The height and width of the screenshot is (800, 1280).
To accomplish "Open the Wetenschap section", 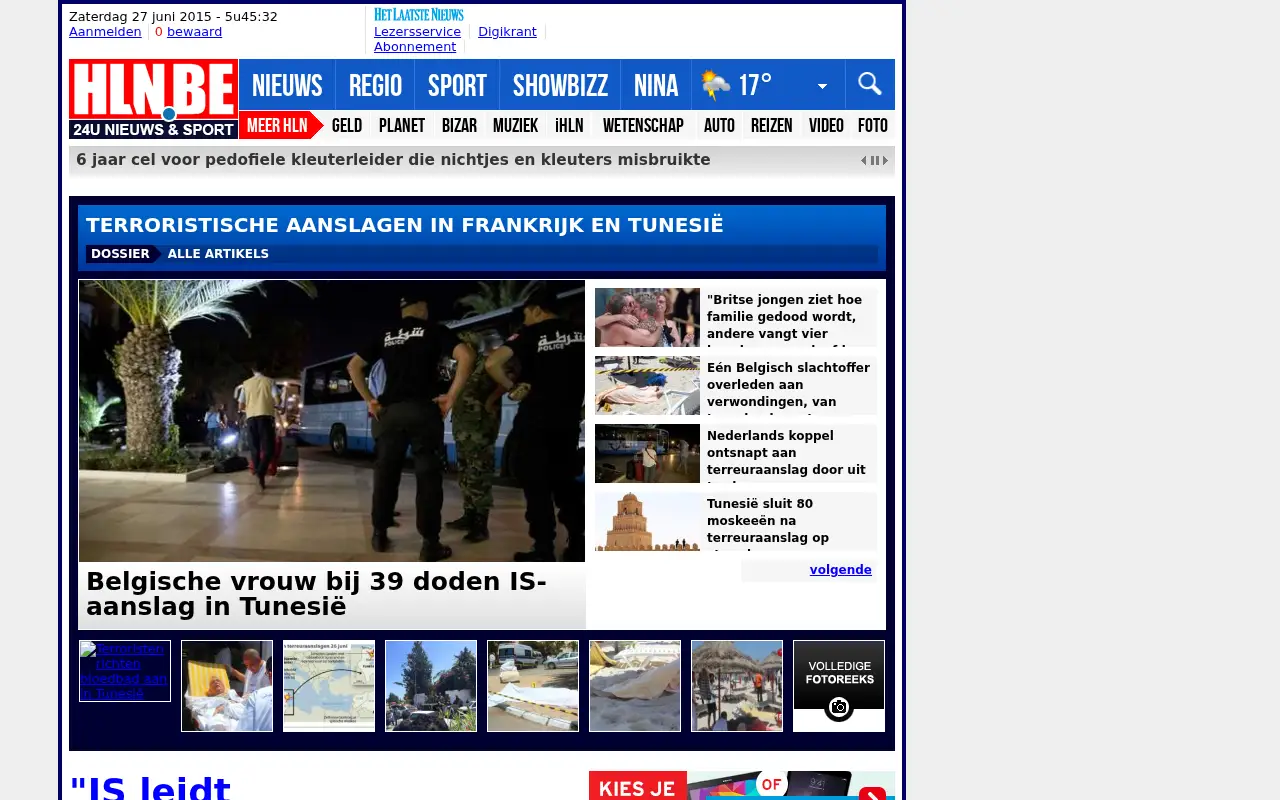I will coord(643,125).
